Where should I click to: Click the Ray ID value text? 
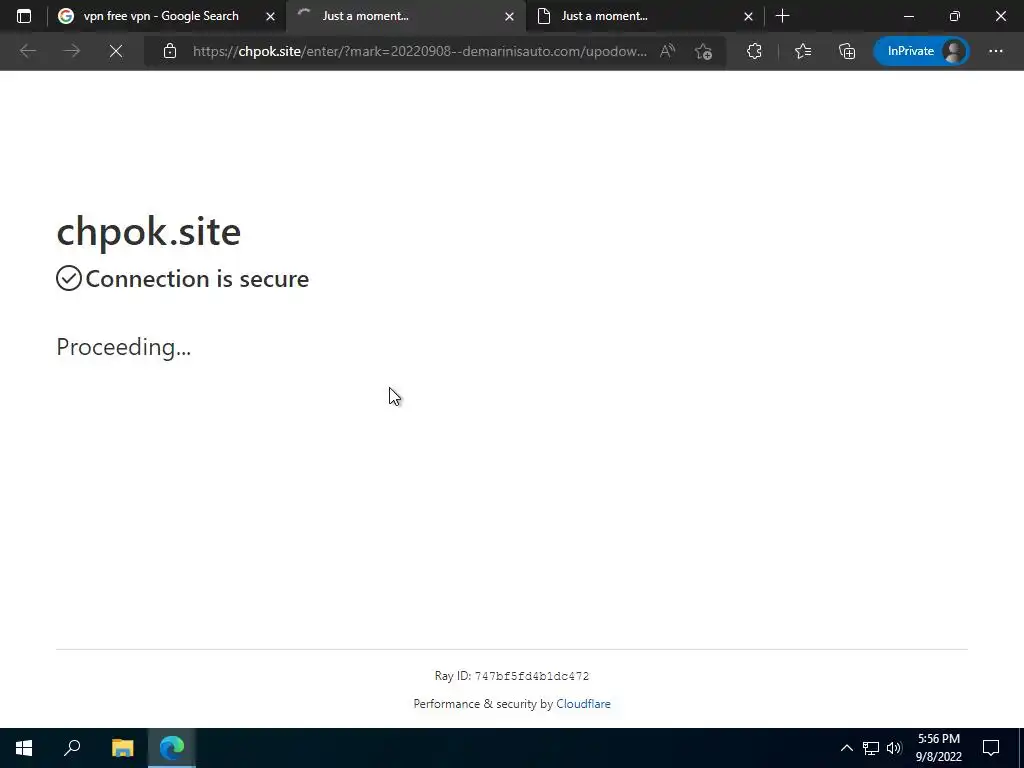point(532,677)
